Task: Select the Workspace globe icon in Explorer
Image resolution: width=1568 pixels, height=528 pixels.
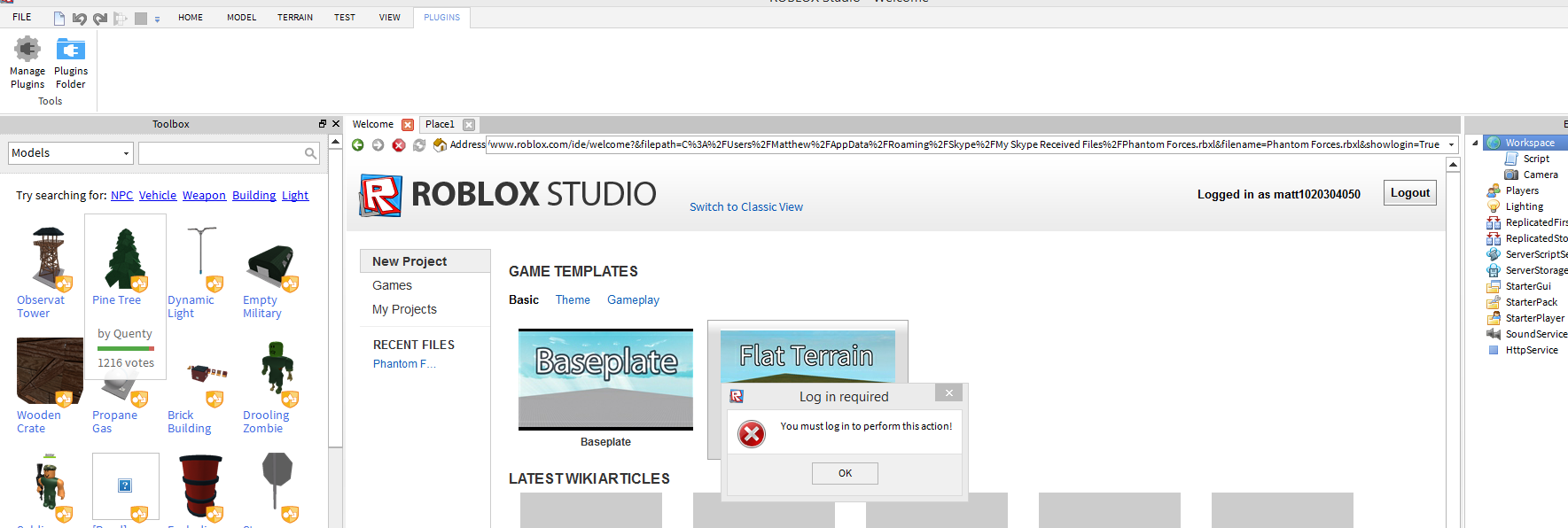Action: 1494,143
